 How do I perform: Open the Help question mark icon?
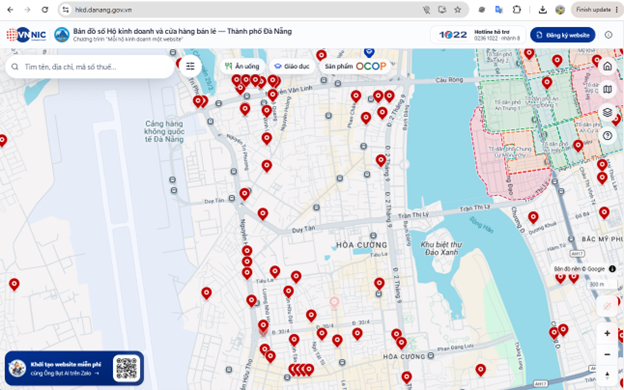tap(607, 135)
